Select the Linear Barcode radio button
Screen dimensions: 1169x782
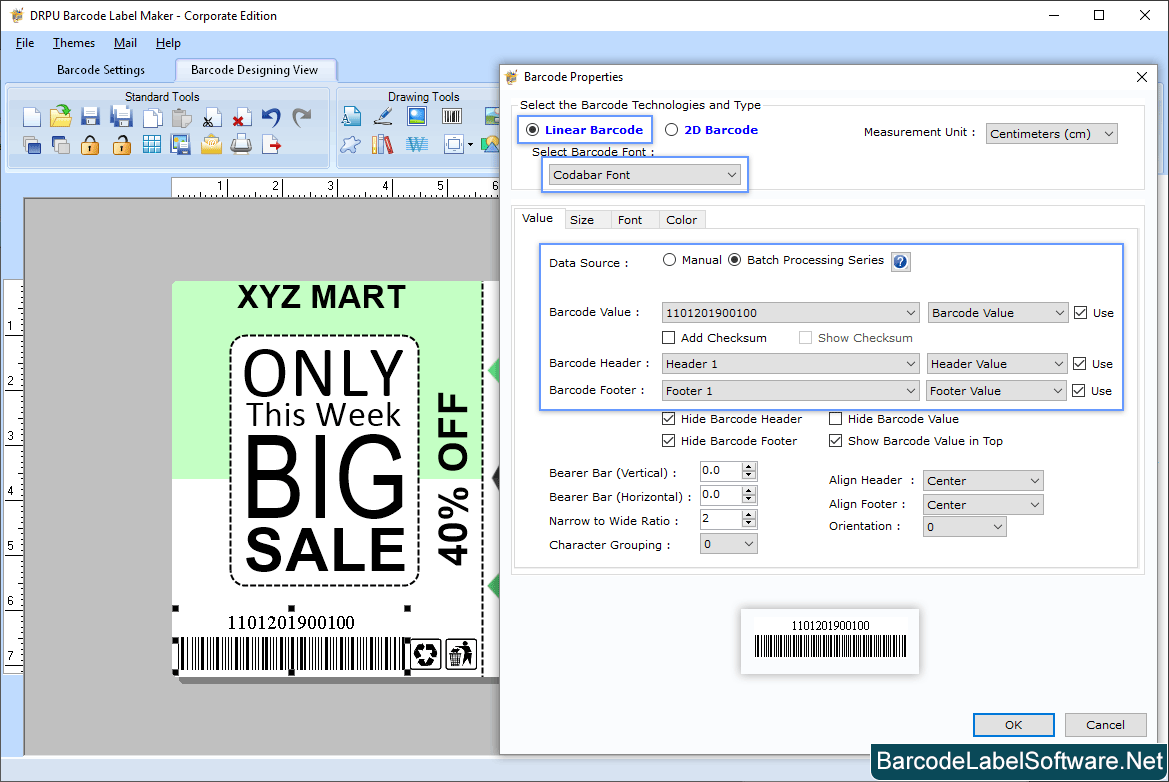[531, 129]
